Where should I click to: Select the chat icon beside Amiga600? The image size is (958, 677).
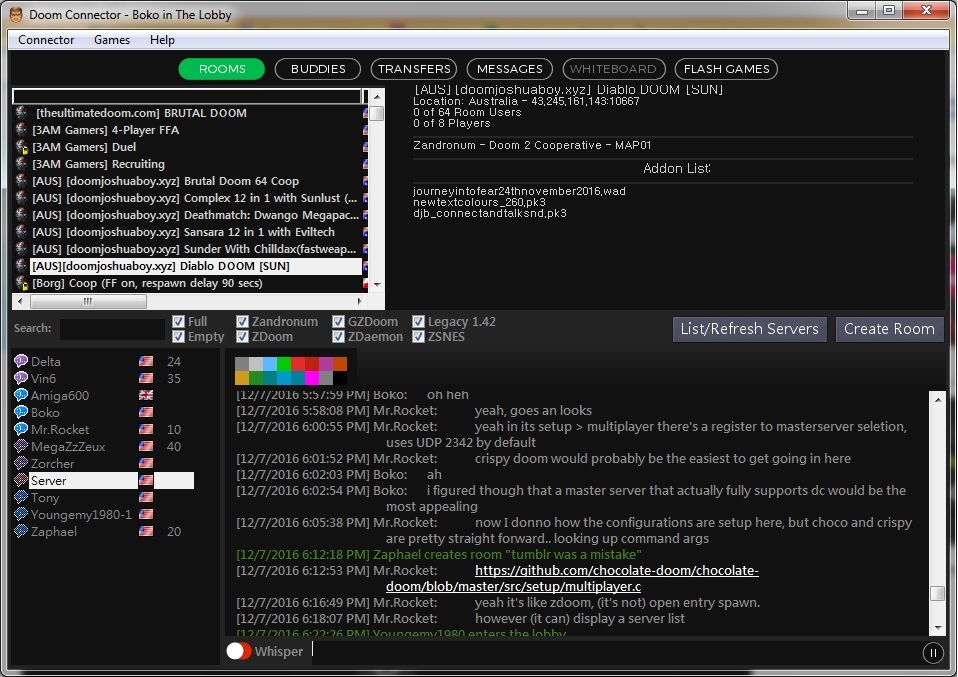[x=21, y=395]
